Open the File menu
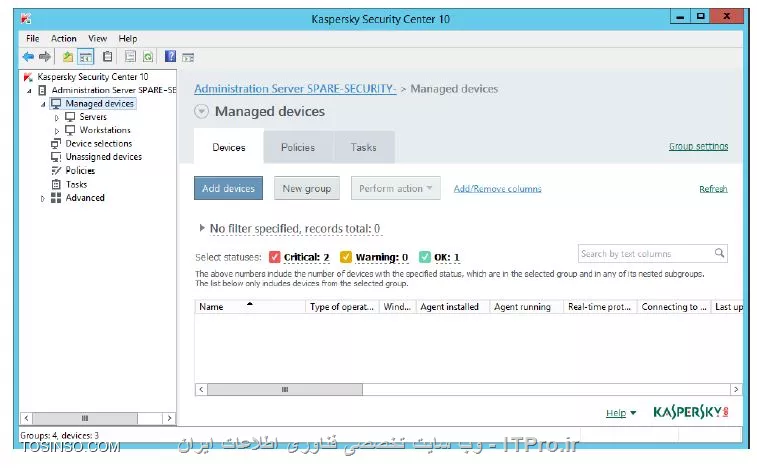Screen dimensions: 757x468 coord(33,39)
